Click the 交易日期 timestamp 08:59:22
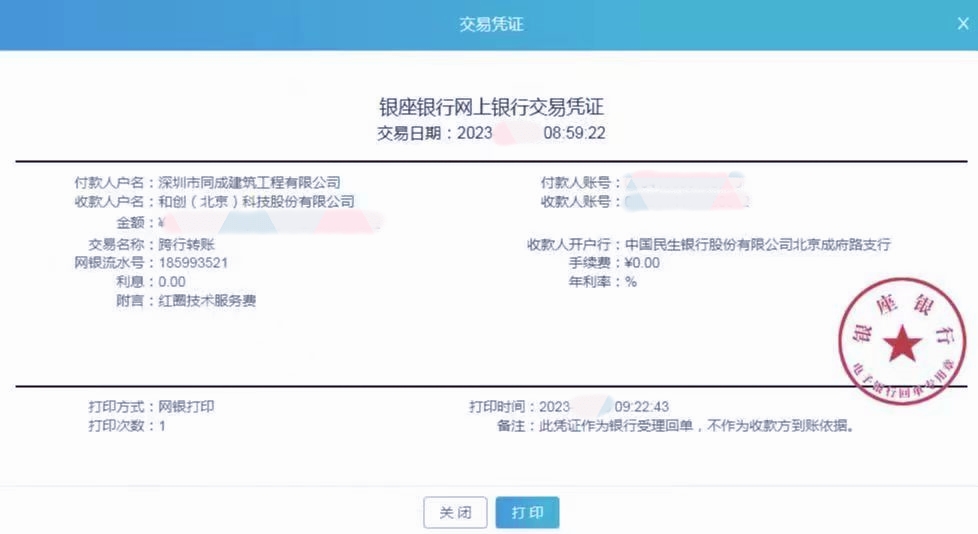Image resolution: width=978 pixels, height=534 pixels. coord(574,133)
